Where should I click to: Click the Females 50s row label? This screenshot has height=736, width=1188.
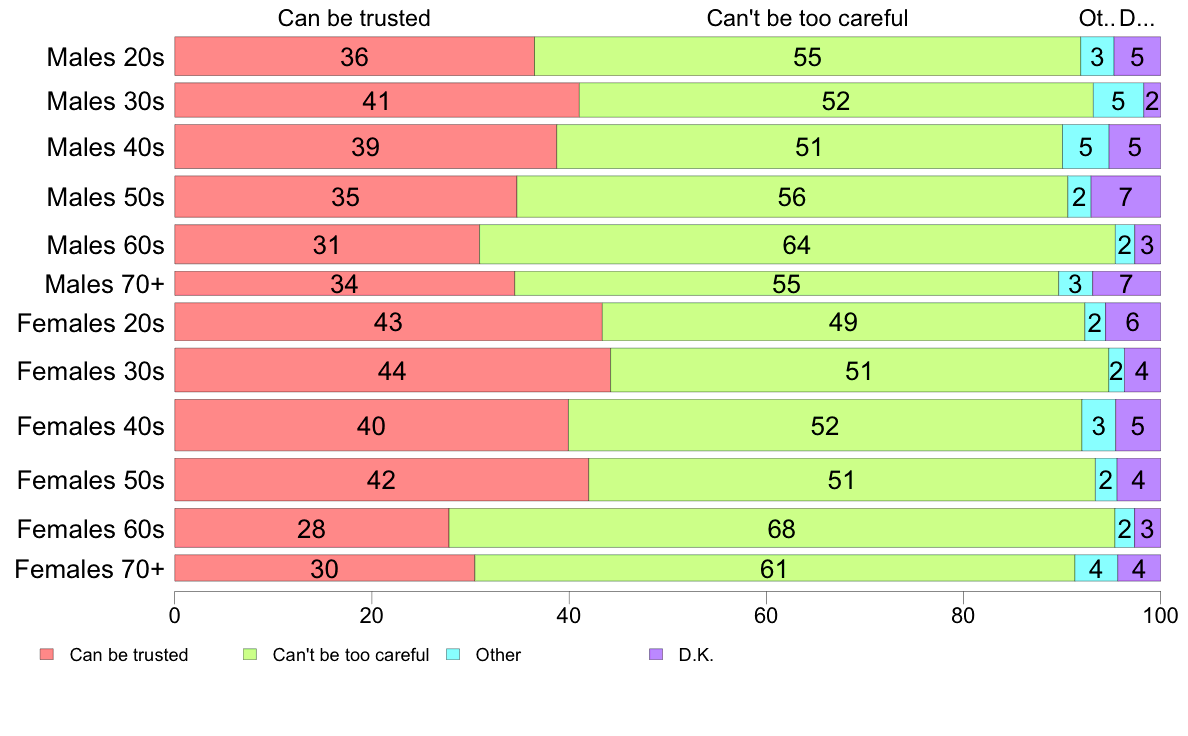[90, 480]
